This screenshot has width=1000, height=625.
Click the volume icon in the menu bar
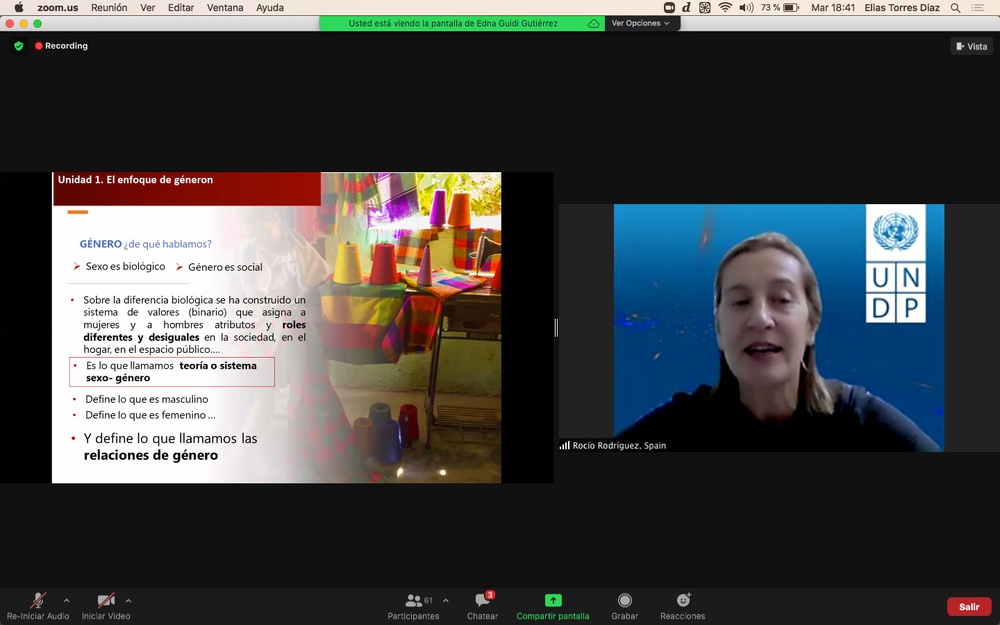[x=746, y=8]
